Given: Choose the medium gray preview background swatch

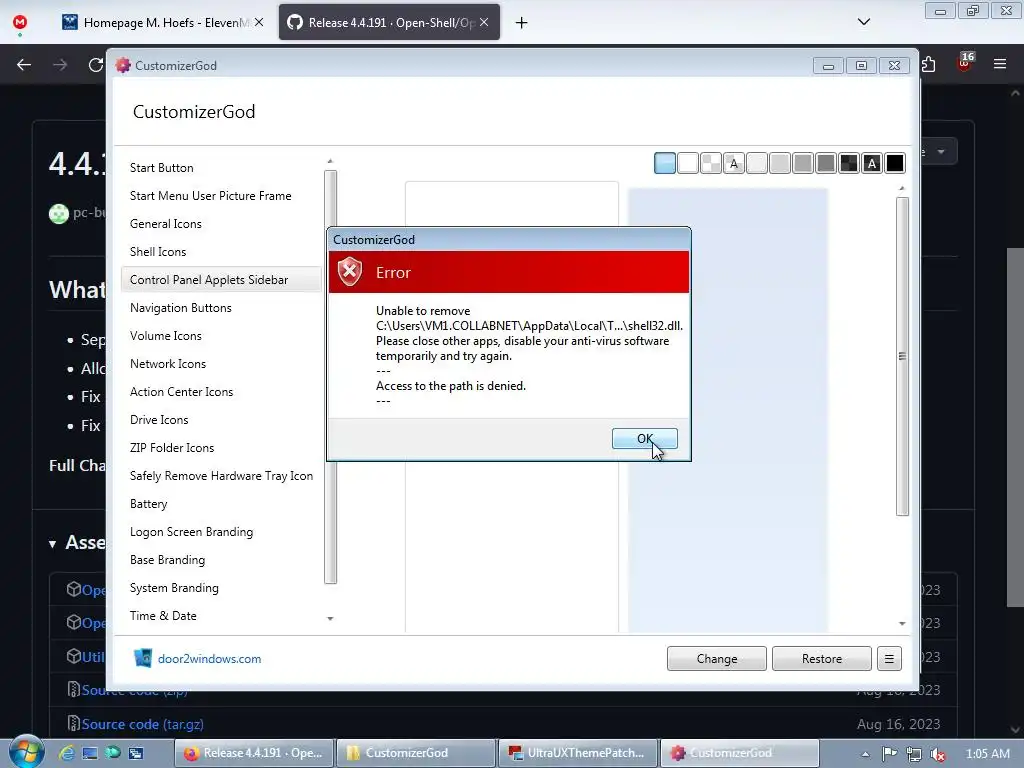Looking at the screenshot, I should pos(803,163).
